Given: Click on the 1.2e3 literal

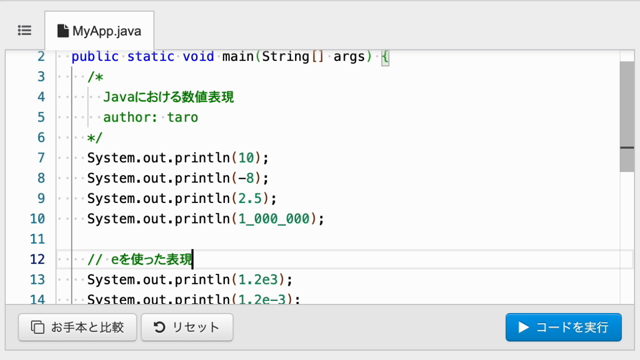Looking at the screenshot, I should 258,280.
